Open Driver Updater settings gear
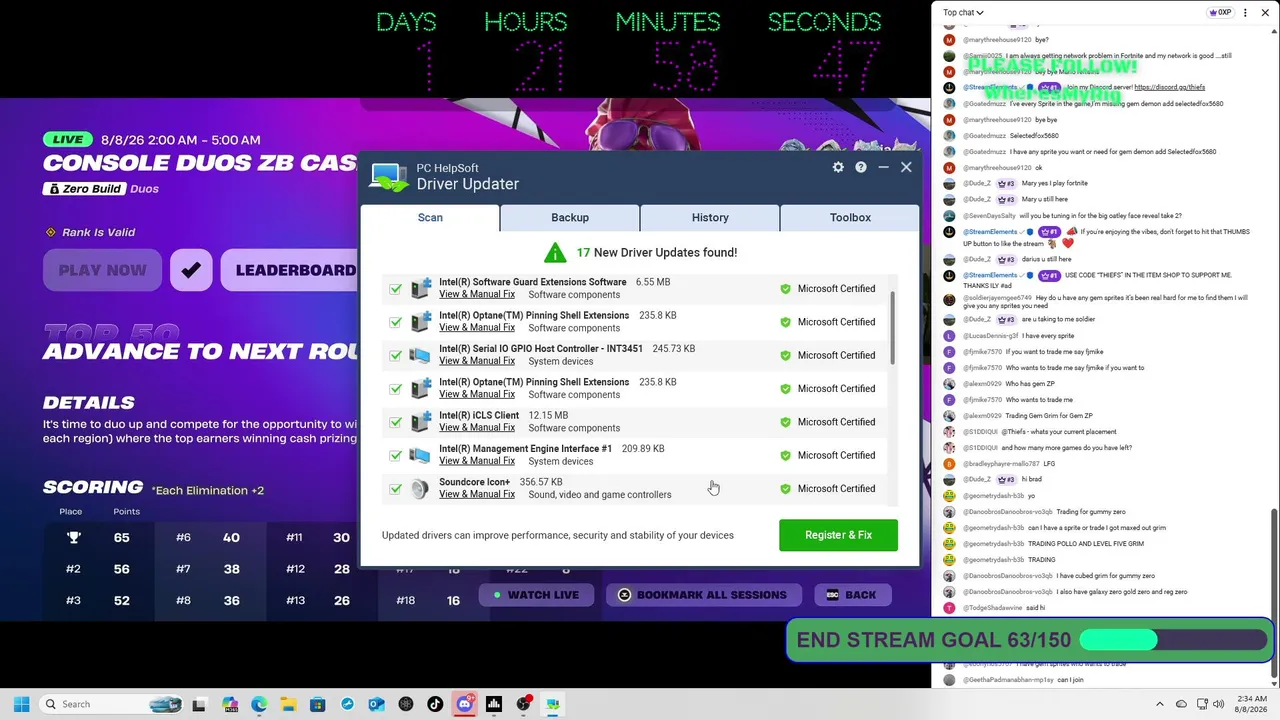The width and height of the screenshot is (1280, 720). click(x=838, y=167)
